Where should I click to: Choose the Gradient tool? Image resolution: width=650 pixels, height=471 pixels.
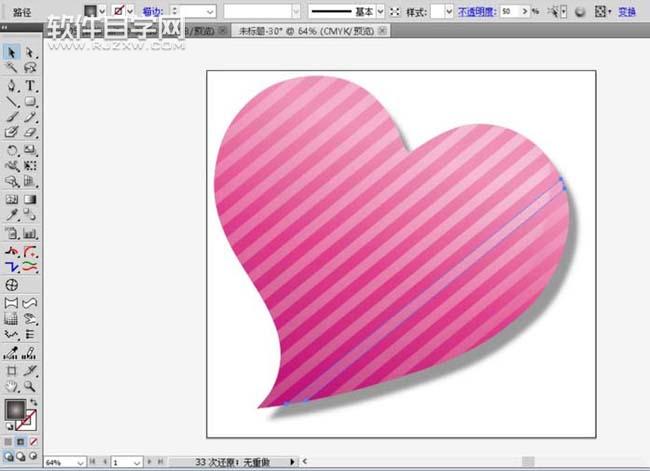[30, 199]
